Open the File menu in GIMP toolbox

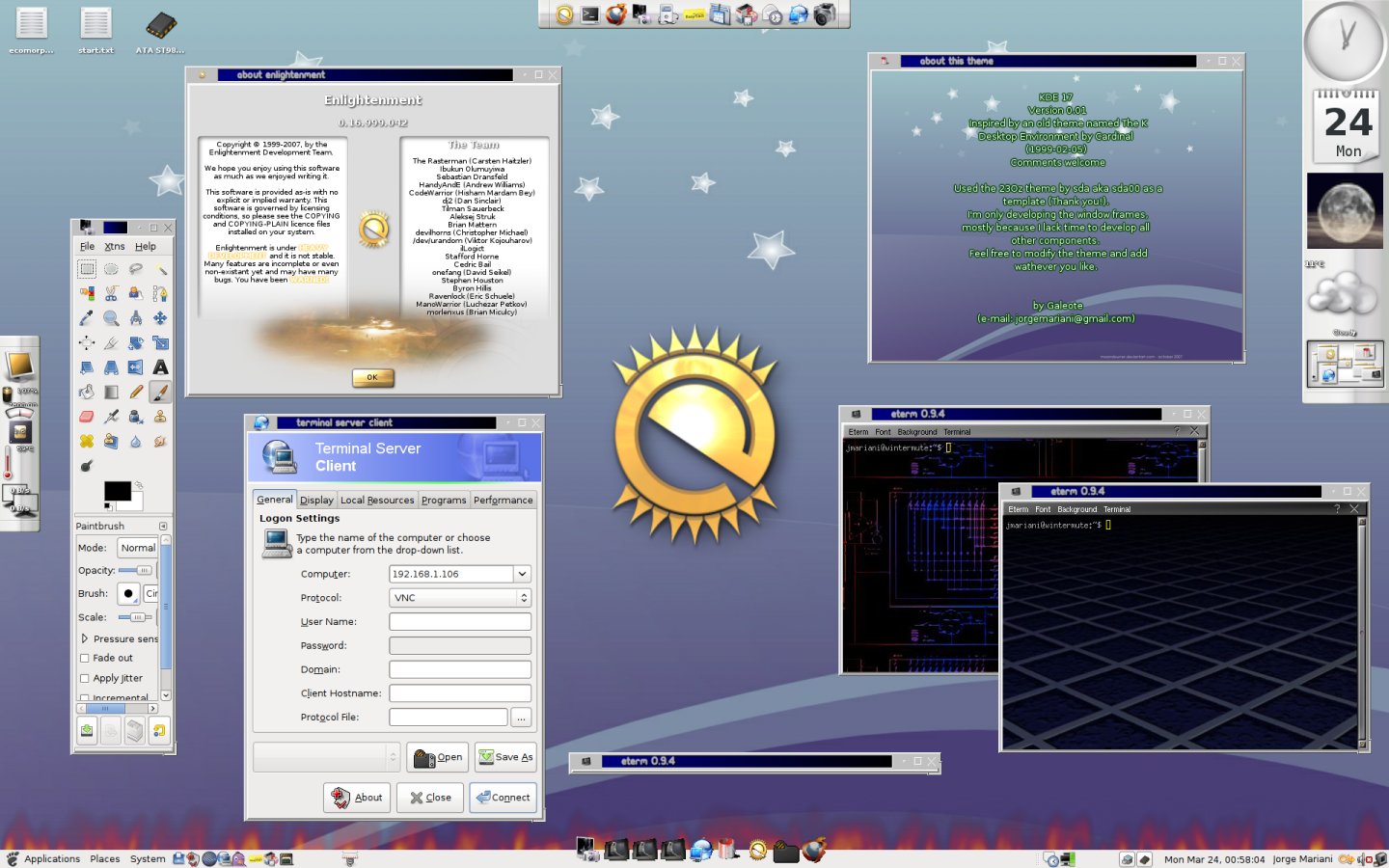coord(87,247)
